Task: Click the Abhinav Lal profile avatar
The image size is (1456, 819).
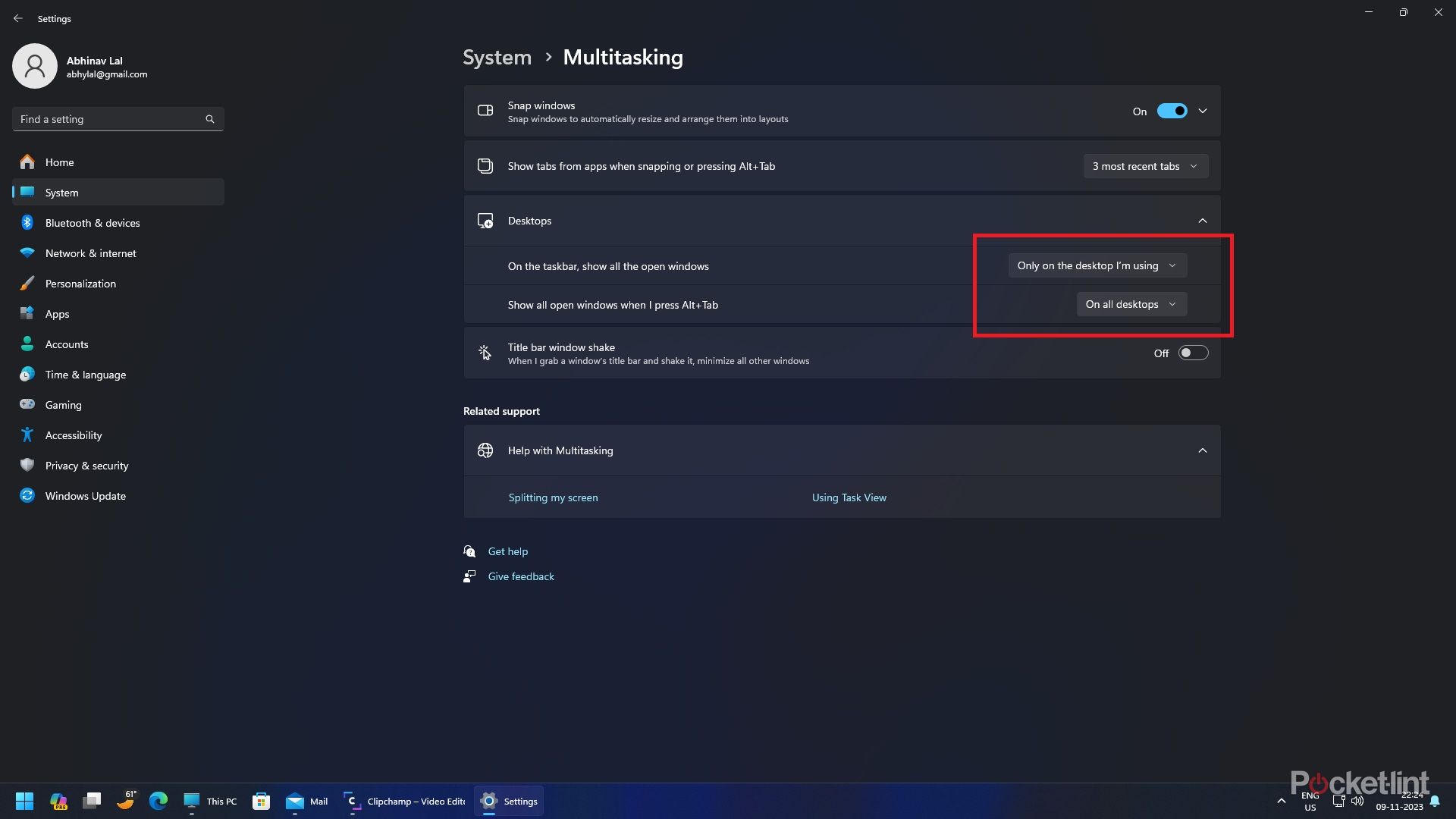Action: click(x=35, y=65)
